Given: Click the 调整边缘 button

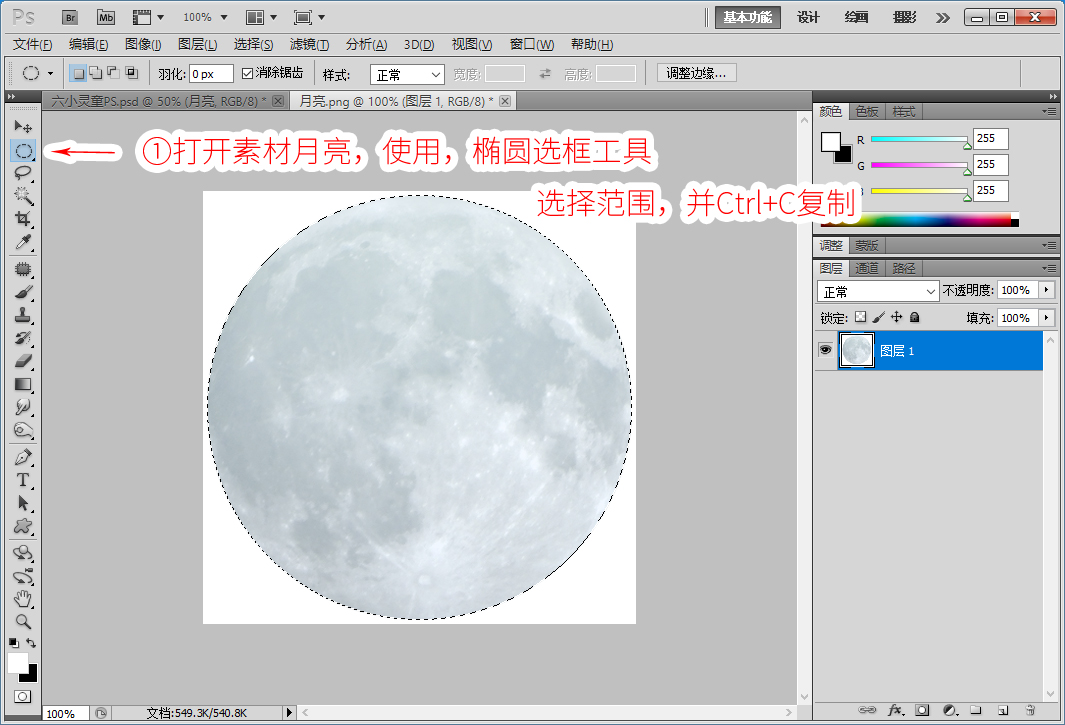Looking at the screenshot, I should pyautogui.click(x=696, y=73).
